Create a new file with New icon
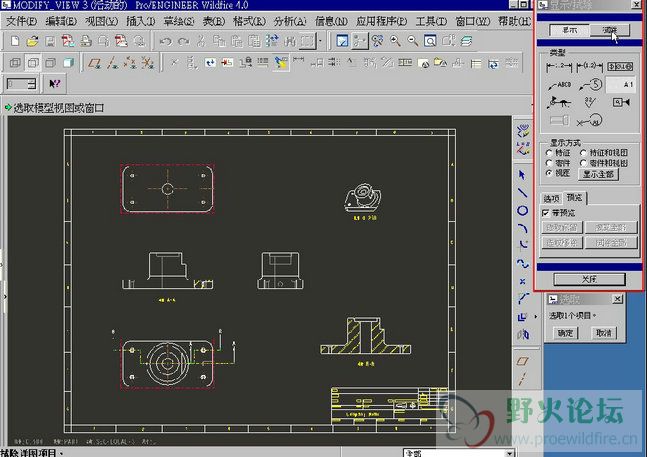The height and width of the screenshot is (457, 647). (x=15, y=41)
